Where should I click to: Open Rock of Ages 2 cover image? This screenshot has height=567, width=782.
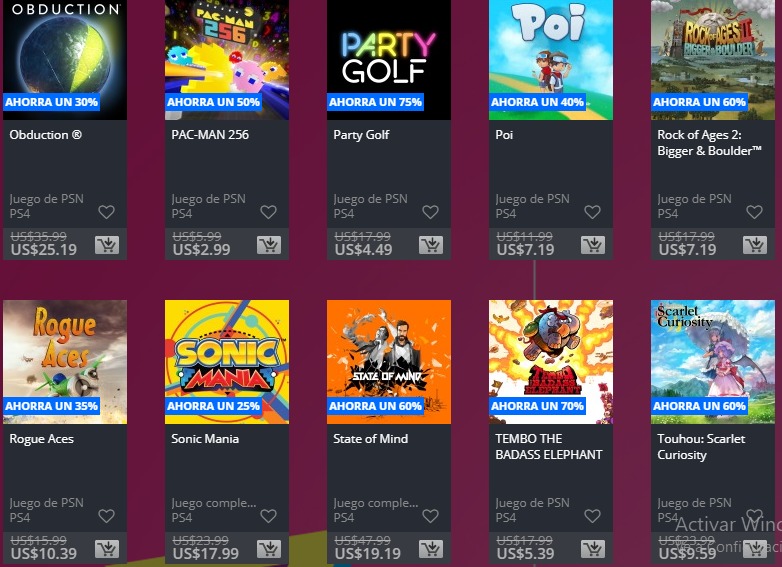tap(713, 60)
